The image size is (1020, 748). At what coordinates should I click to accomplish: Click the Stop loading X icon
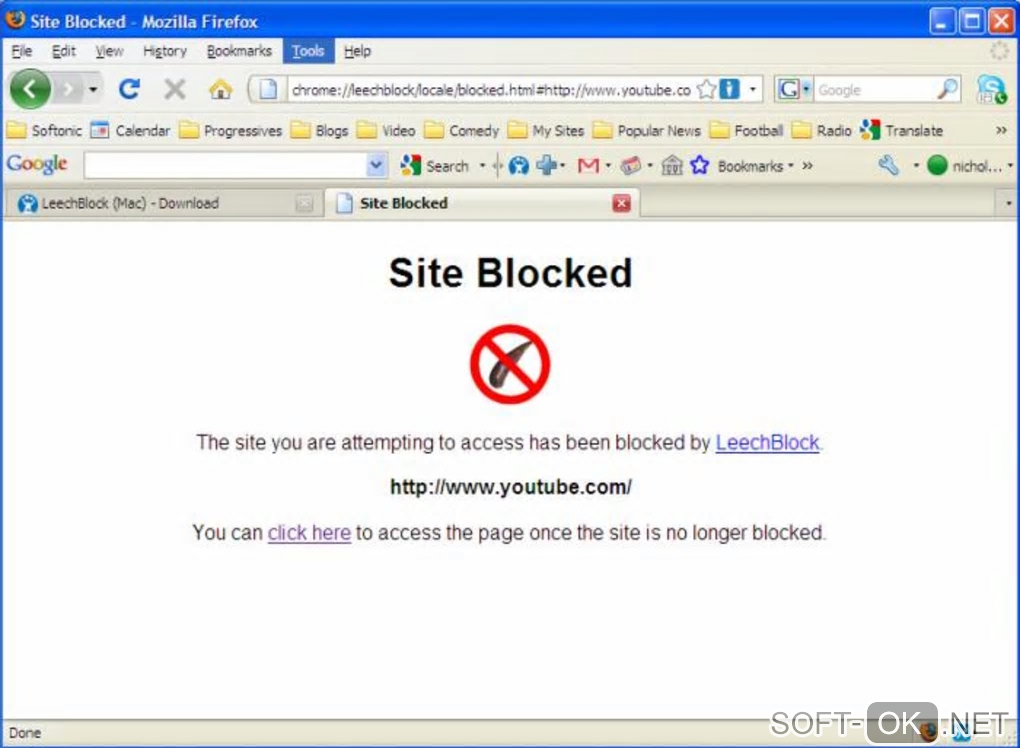click(x=174, y=89)
